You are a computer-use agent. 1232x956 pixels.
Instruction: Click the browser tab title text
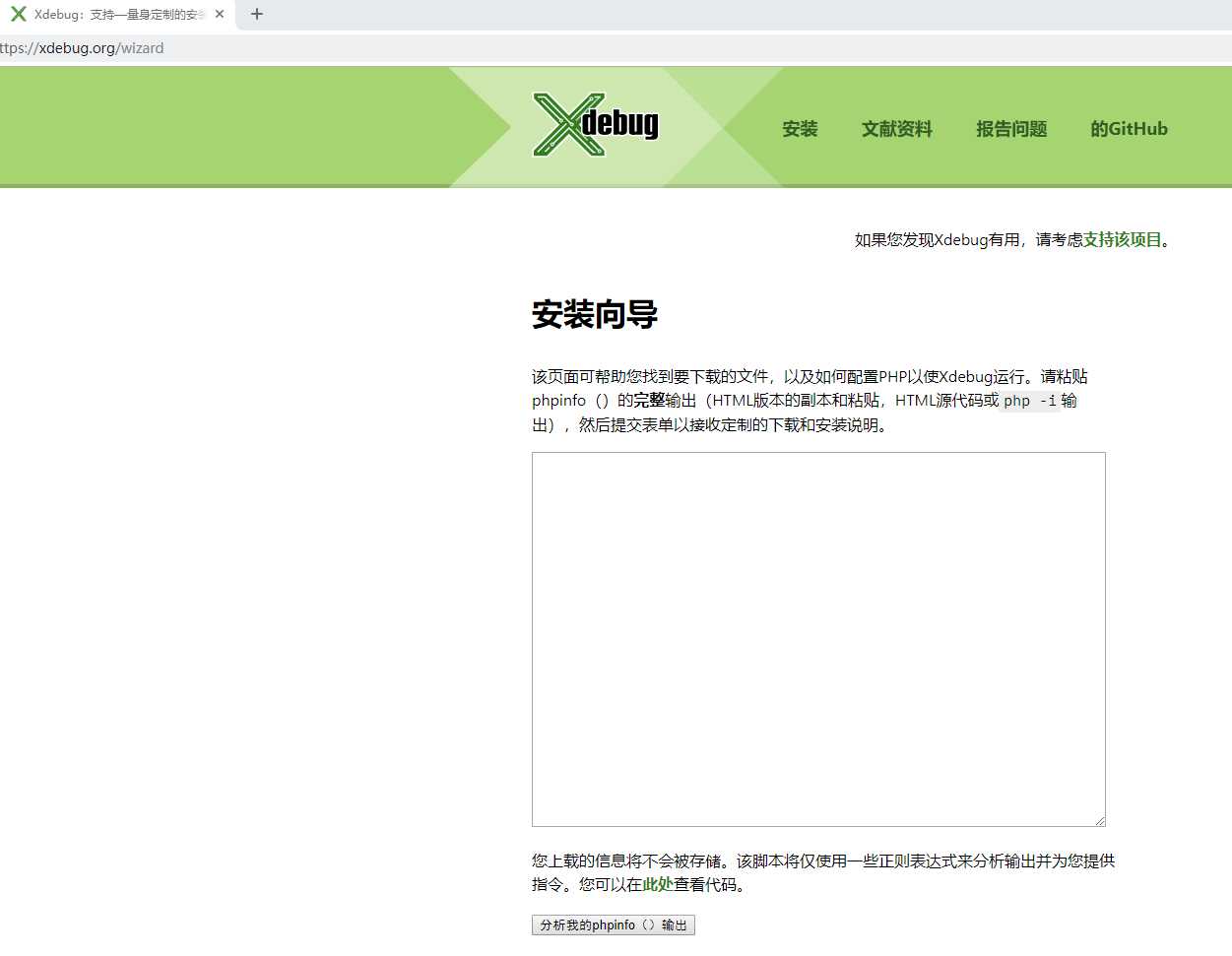pyautogui.click(x=118, y=14)
